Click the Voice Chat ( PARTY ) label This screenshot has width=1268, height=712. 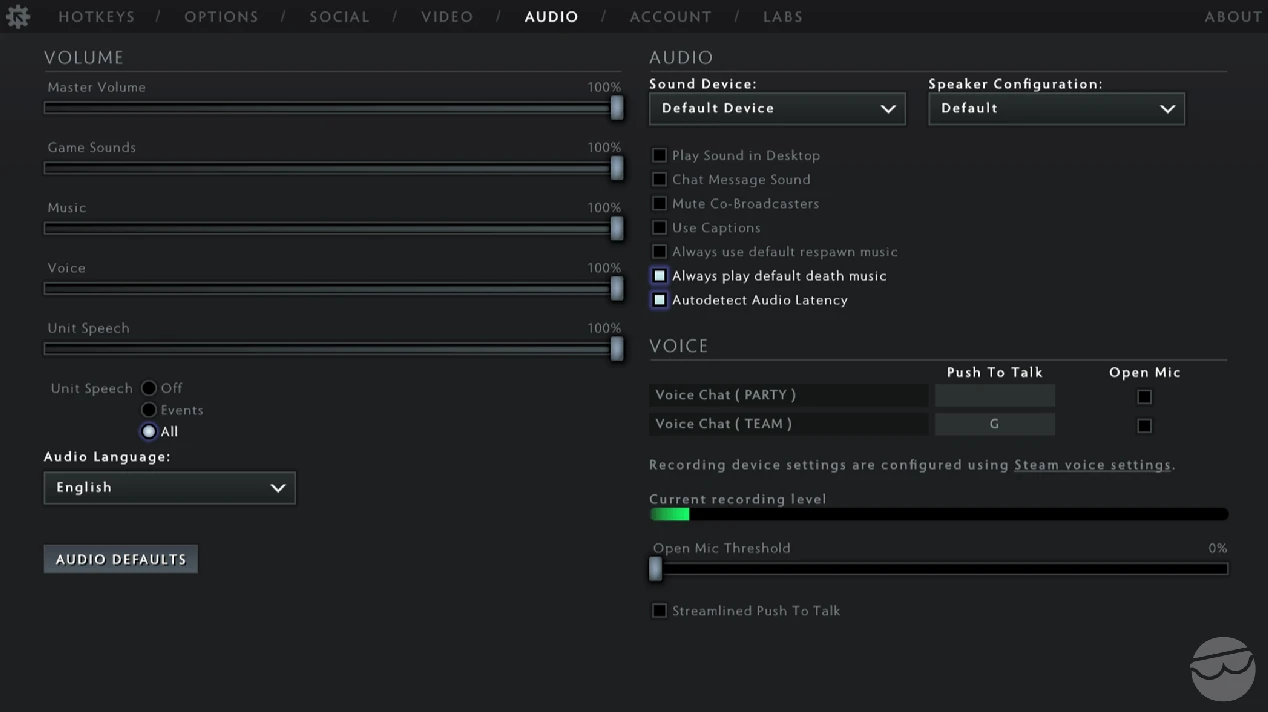(x=725, y=395)
